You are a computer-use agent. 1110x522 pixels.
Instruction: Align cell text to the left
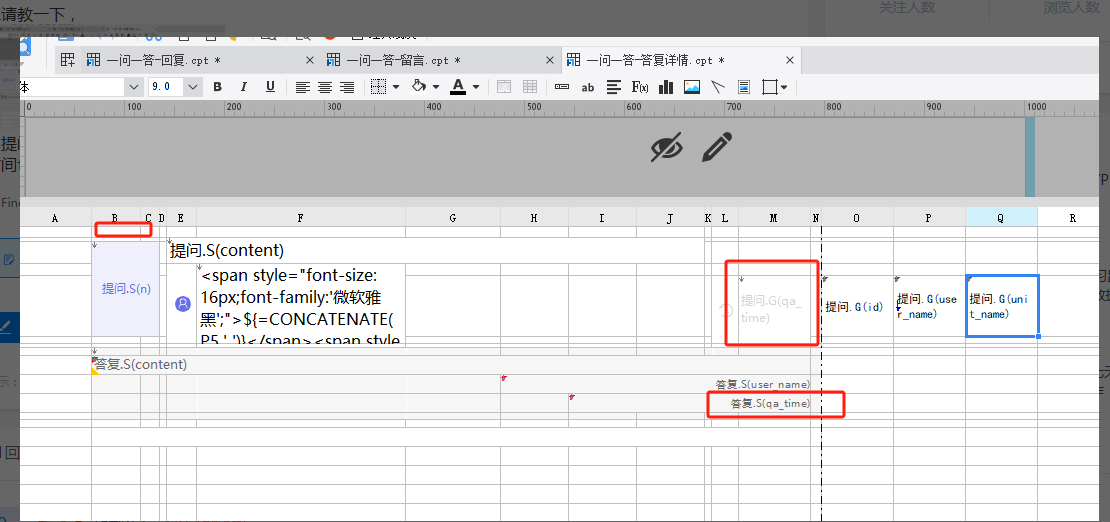303,87
